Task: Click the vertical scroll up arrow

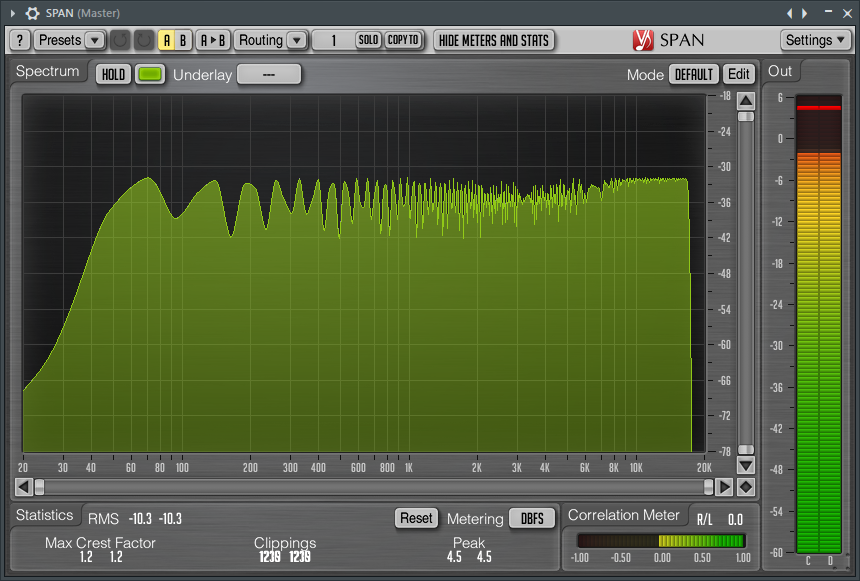Action: point(746,101)
